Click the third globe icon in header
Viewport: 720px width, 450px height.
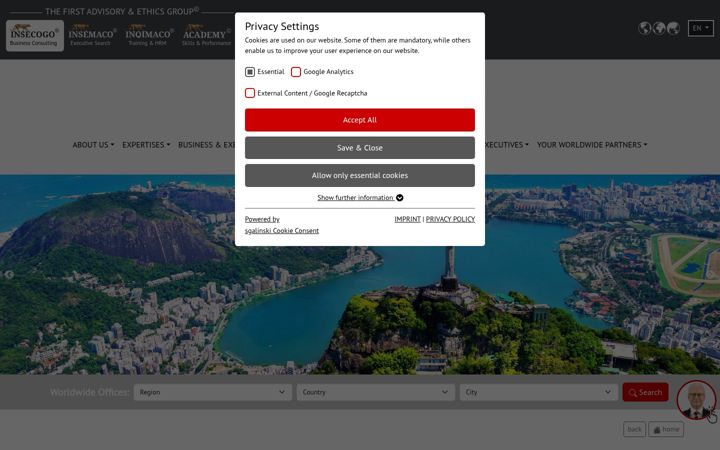coord(673,28)
